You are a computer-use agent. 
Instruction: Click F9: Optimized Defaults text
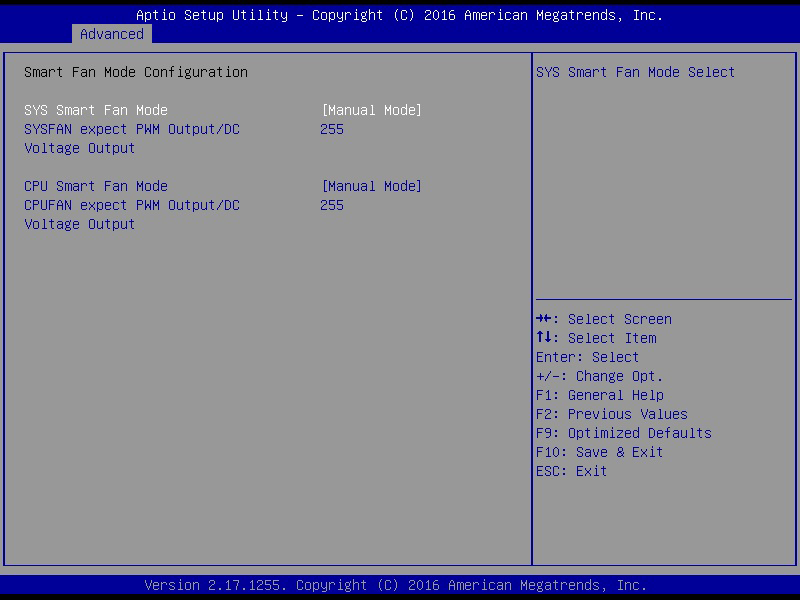[623, 433]
